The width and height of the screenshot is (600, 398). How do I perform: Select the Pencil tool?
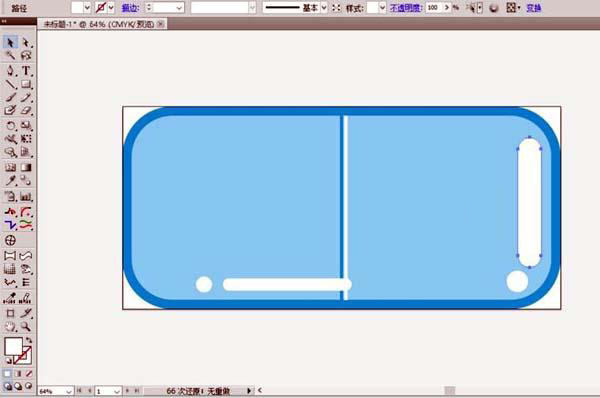pos(26,97)
